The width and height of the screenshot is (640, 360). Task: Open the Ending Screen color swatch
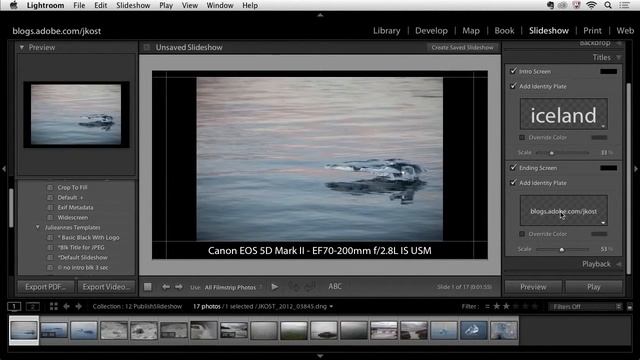point(609,168)
